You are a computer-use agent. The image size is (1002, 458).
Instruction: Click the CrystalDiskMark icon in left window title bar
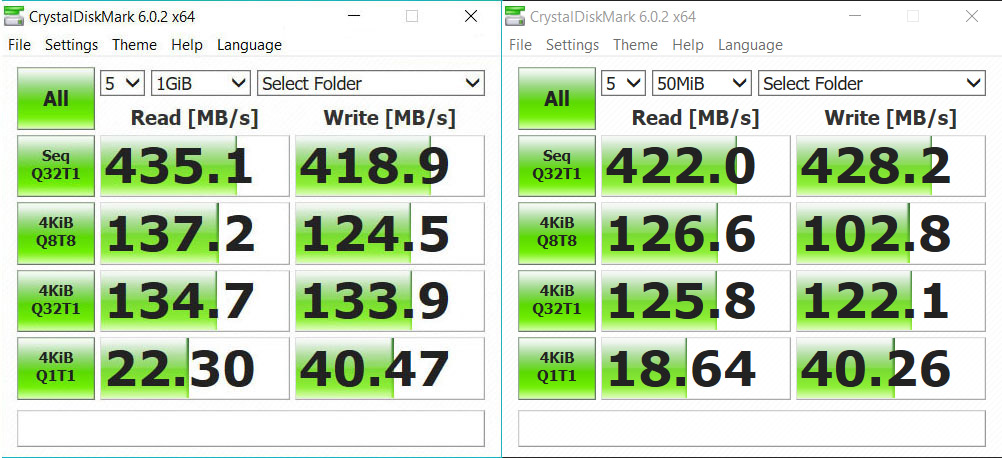[x=14, y=17]
